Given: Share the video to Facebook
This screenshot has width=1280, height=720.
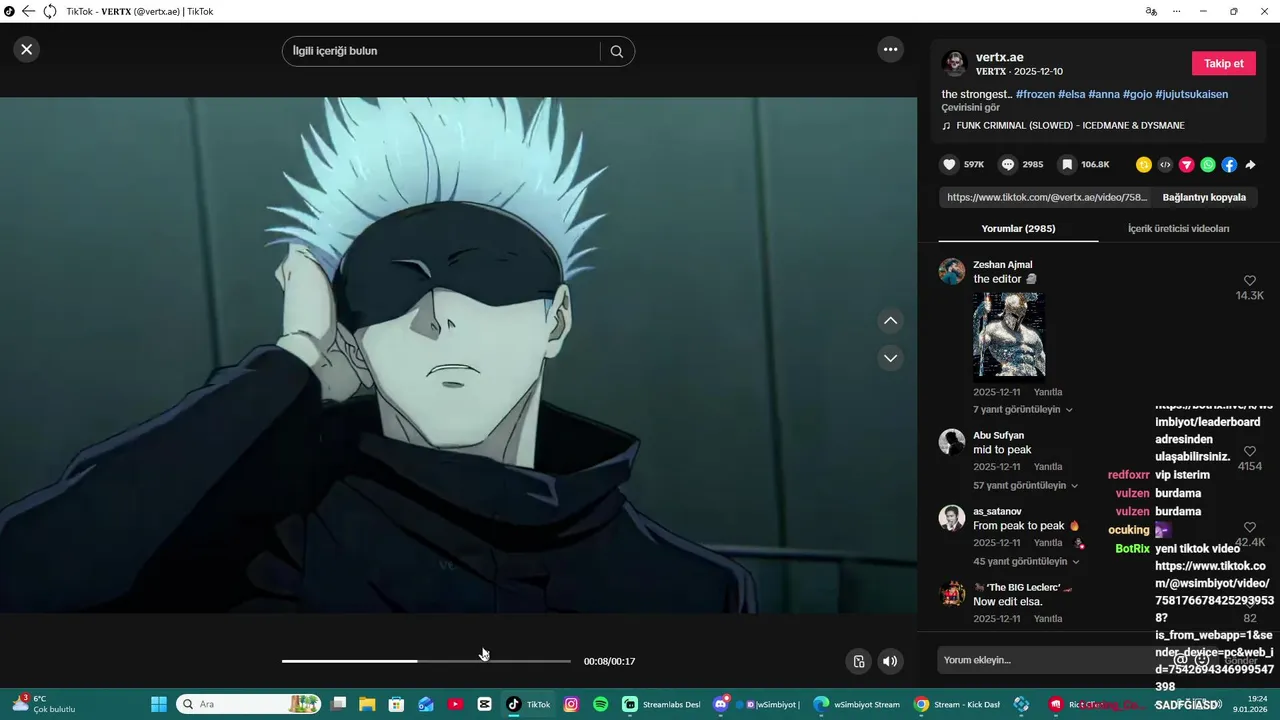Looking at the screenshot, I should tap(1229, 164).
